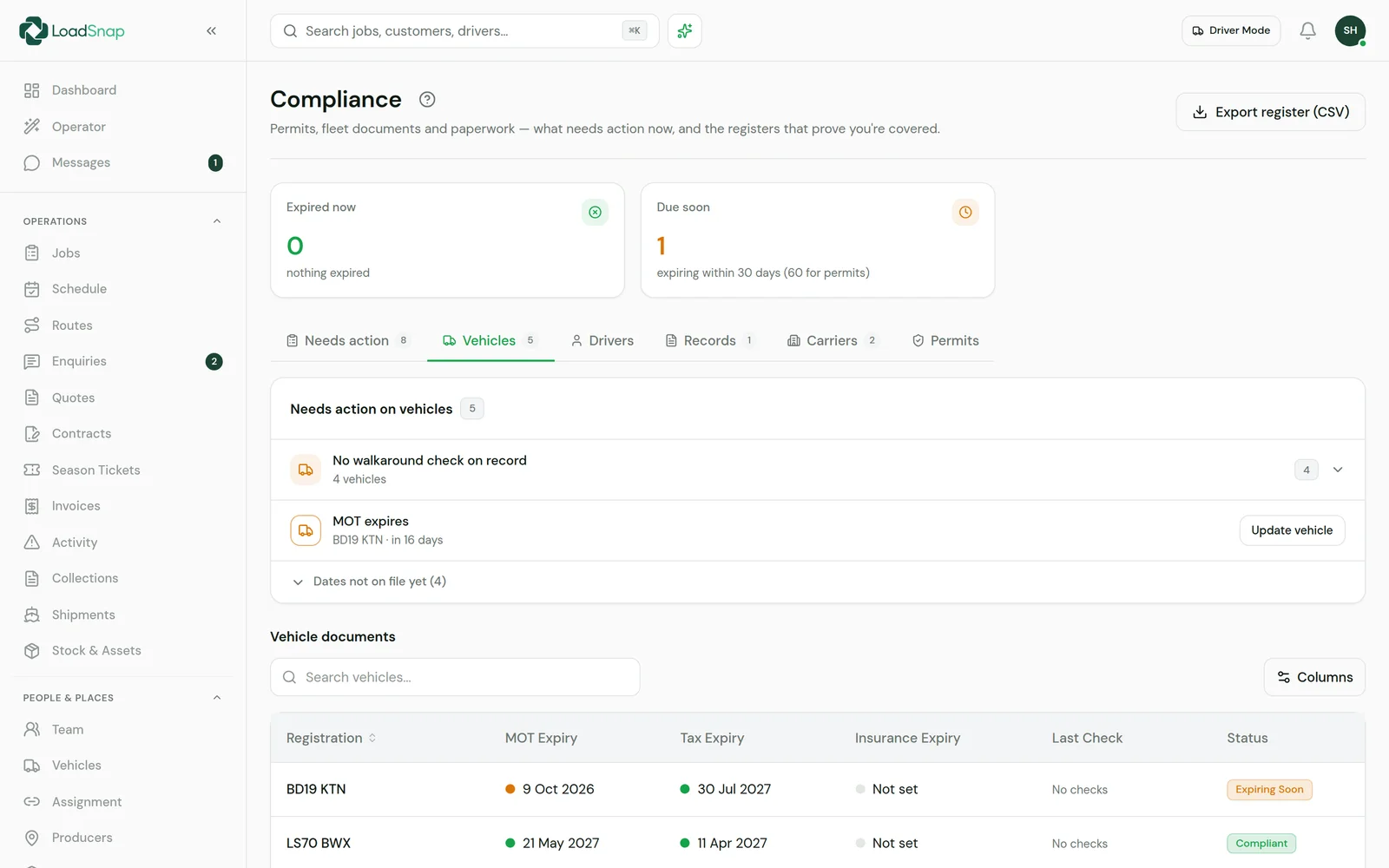Expand Dates not on file yet (4)
The image size is (1389, 868).
point(379,582)
